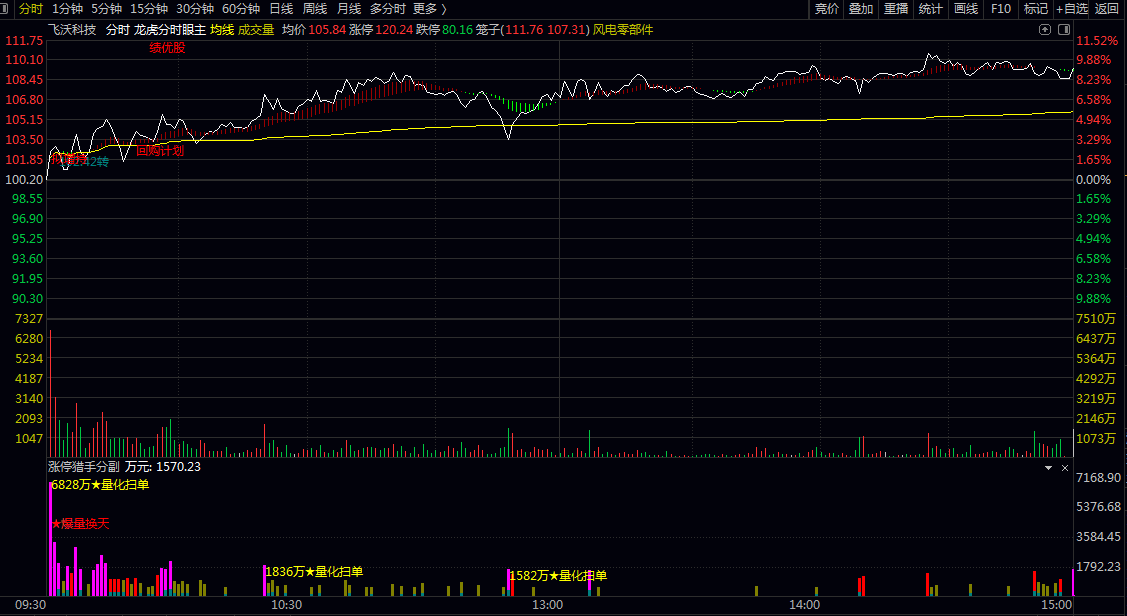Image resolution: width=1127 pixels, height=616 pixels.
Task: Open the dropdown triangle of 涨停猎手分副 panel
Action: click(1048, 468)
